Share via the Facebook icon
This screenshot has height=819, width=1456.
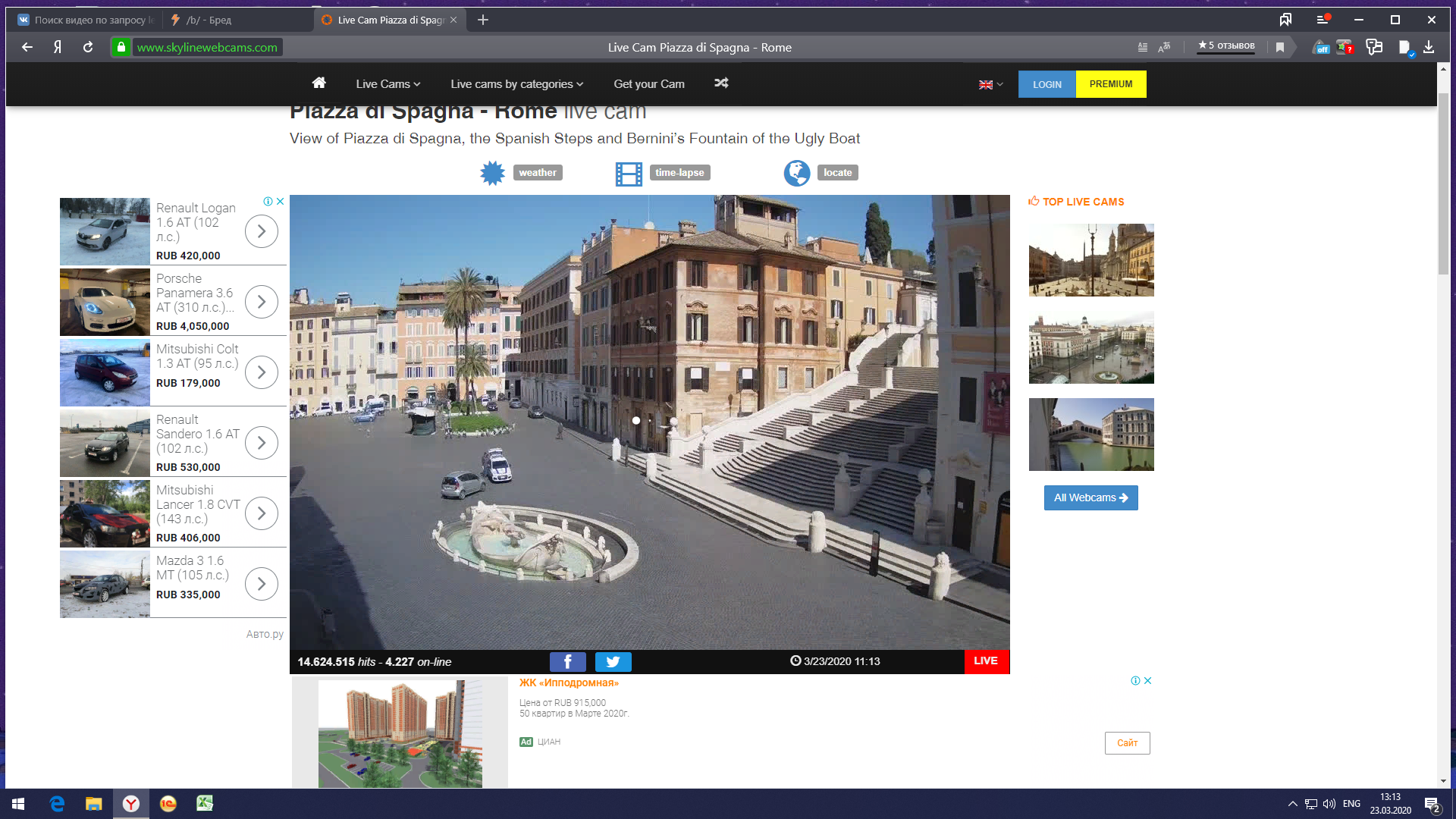(567, 662)
